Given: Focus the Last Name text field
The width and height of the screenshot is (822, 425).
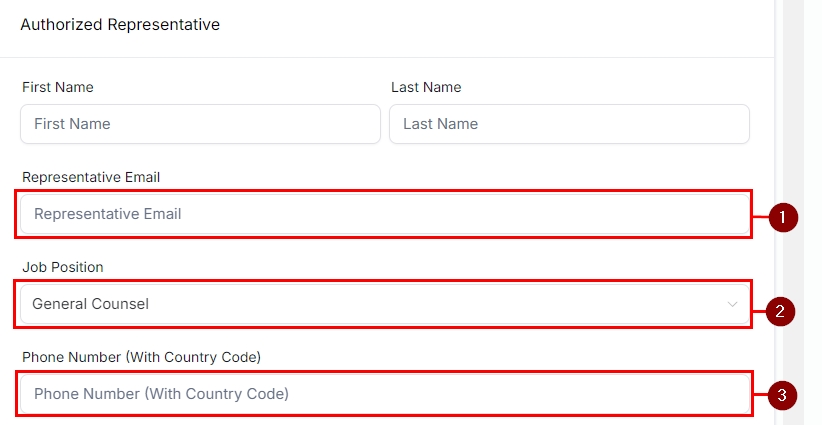Looking at the screenshot, I should tap(569, 124).
